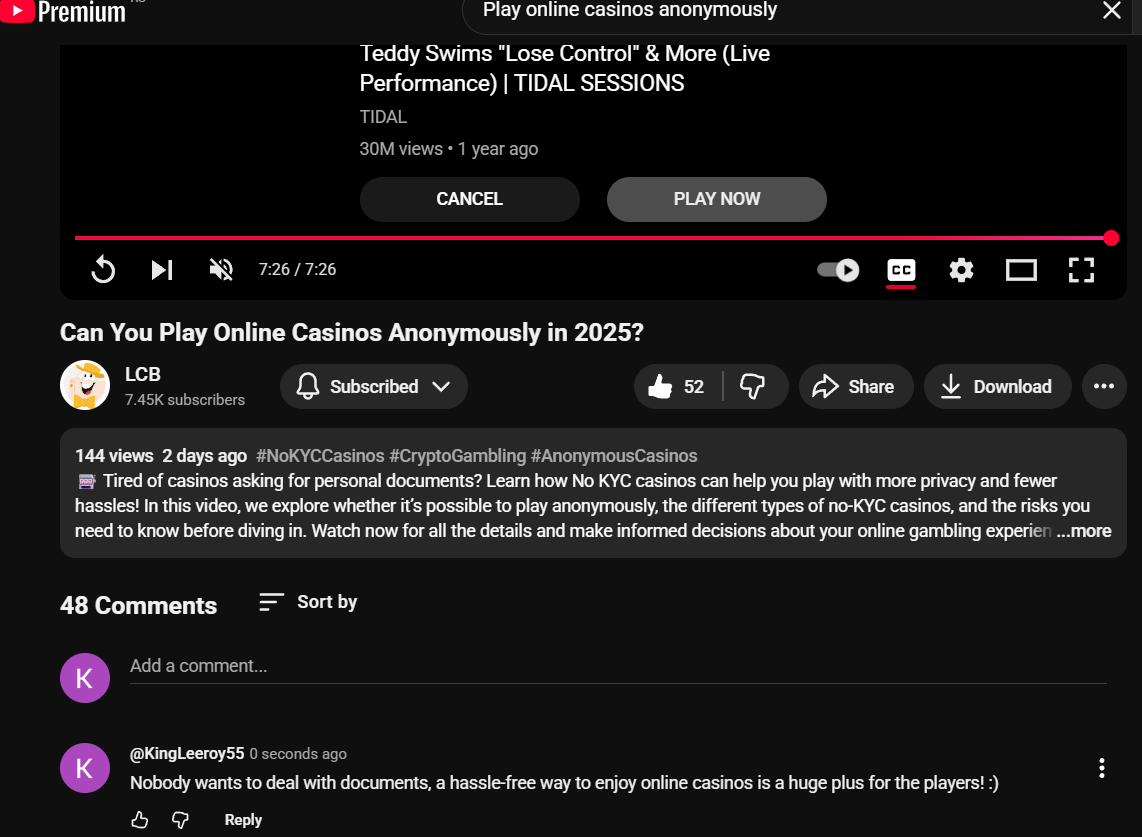The width and height of the screenshot is (1142, 837).
Task: Click the video progress bar
Action: 590,238
